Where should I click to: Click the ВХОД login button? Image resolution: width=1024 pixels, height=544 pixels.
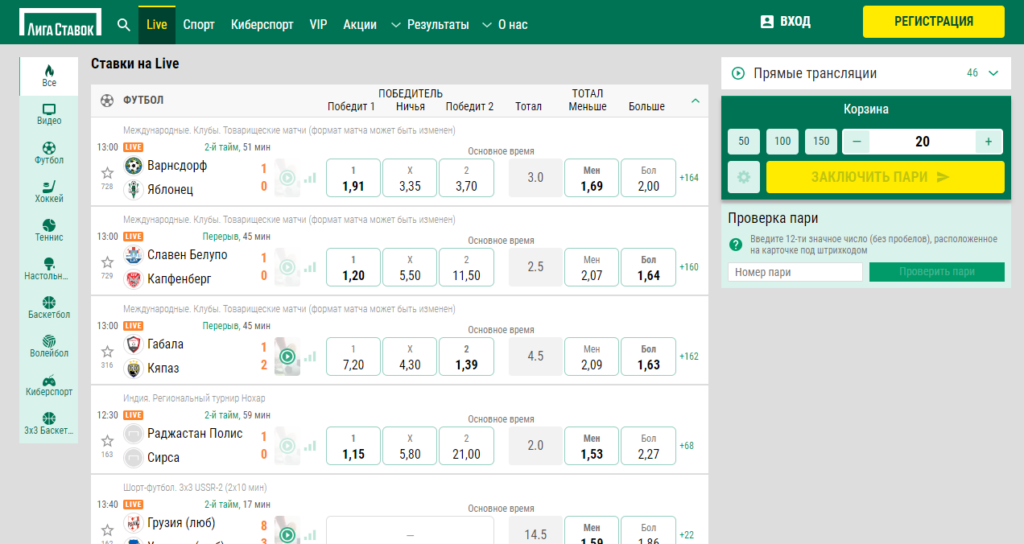[786, 22]
